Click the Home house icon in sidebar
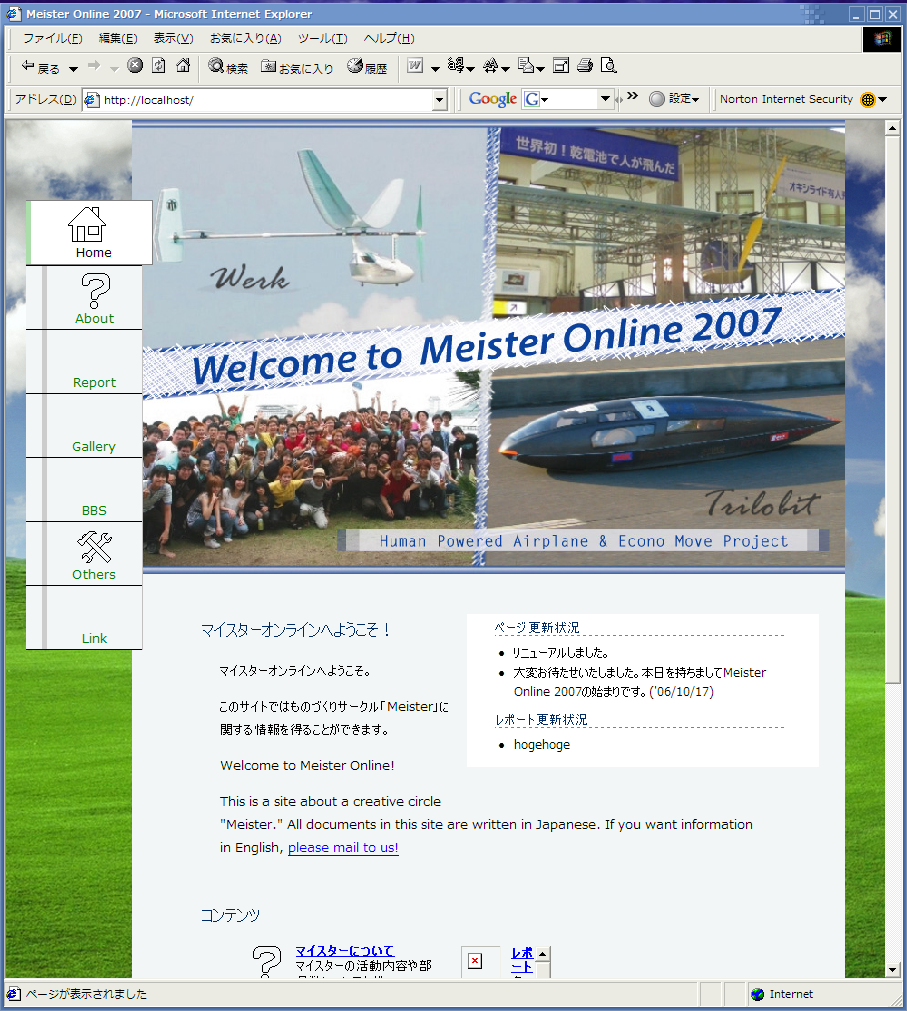This screenshot has width=907, height=1011. (x=87, y=224)
